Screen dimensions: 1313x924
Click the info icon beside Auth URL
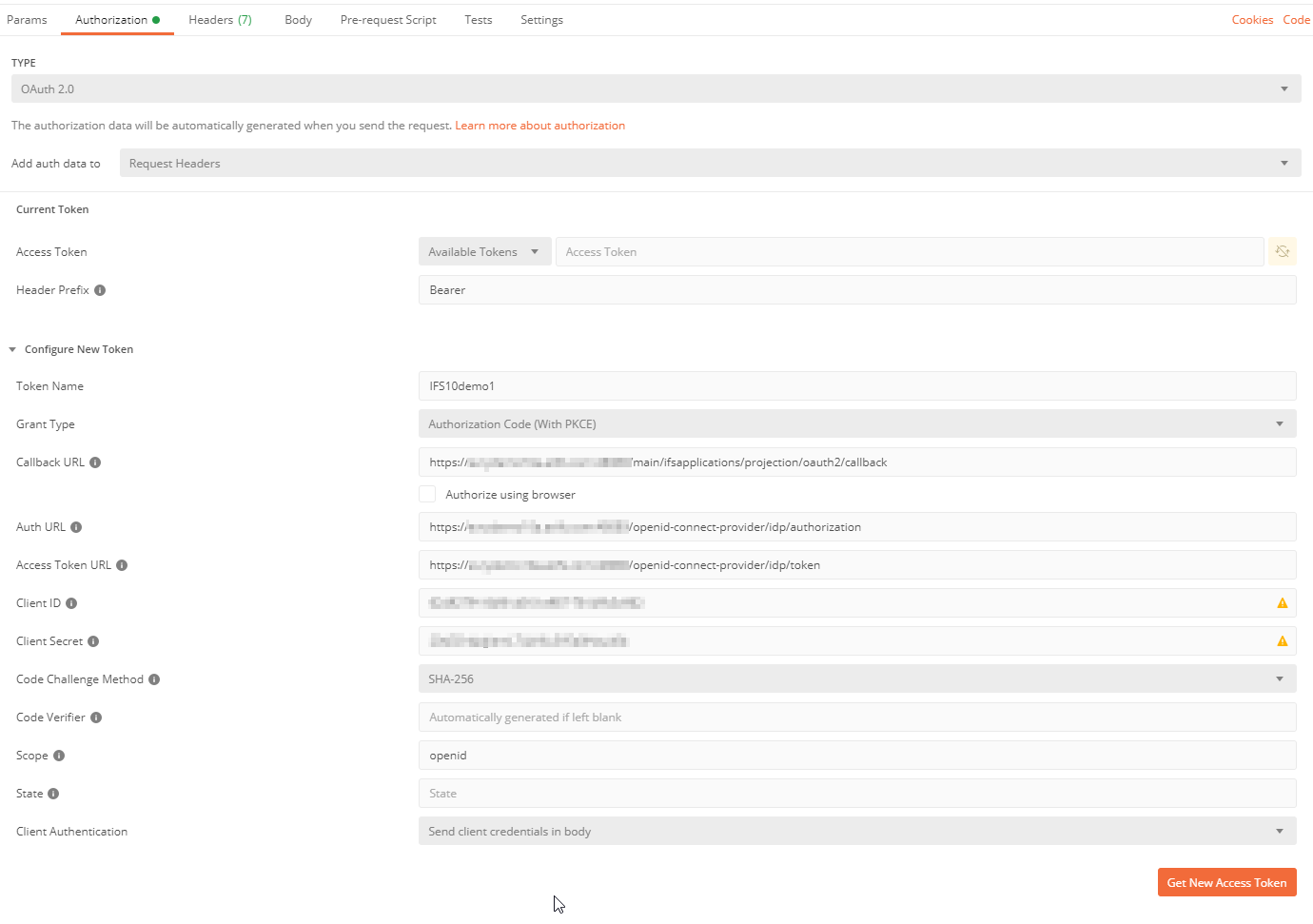pyautogui.click(x=76, y=527)
